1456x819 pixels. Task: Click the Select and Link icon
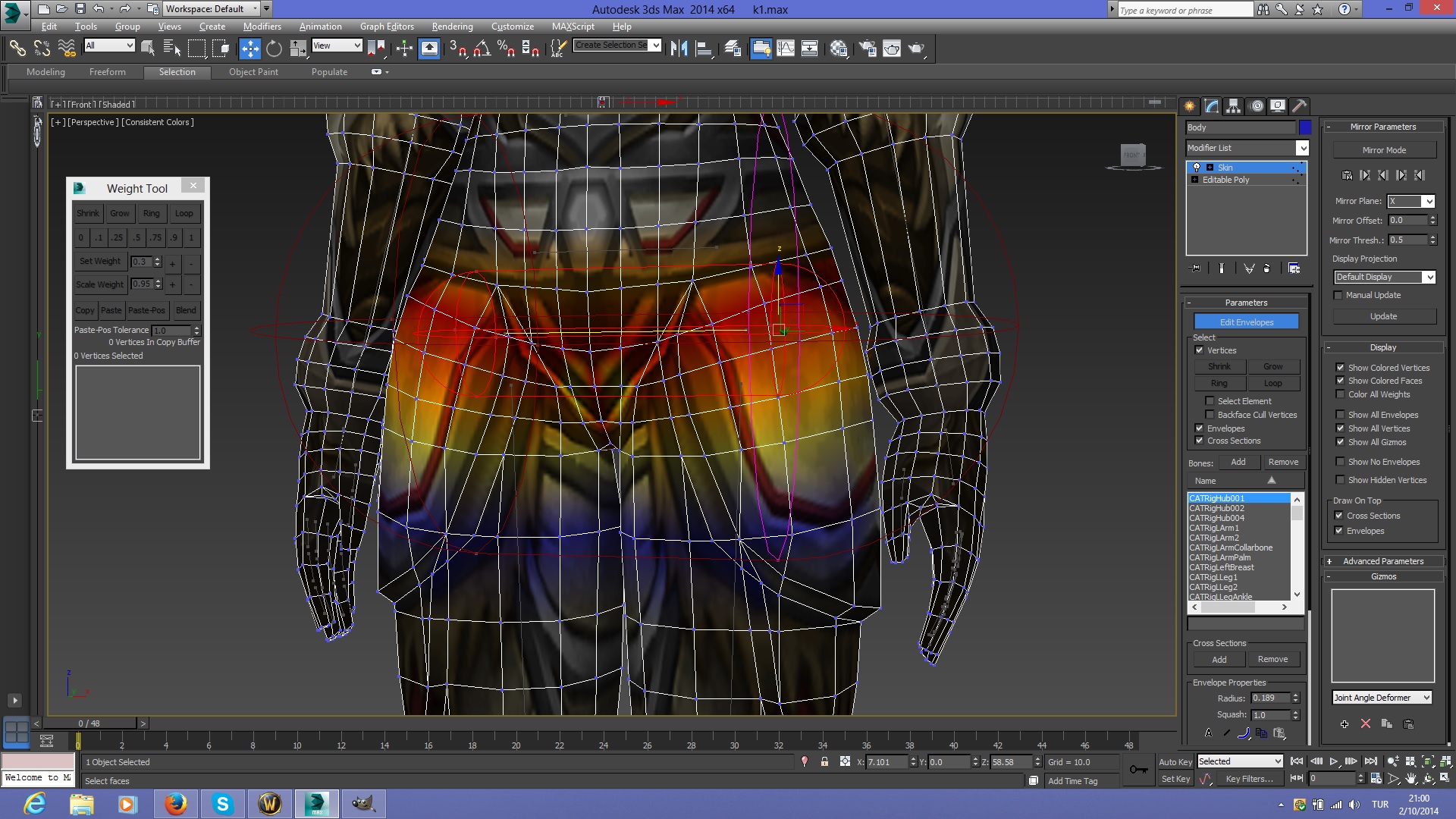pos(17,49)
